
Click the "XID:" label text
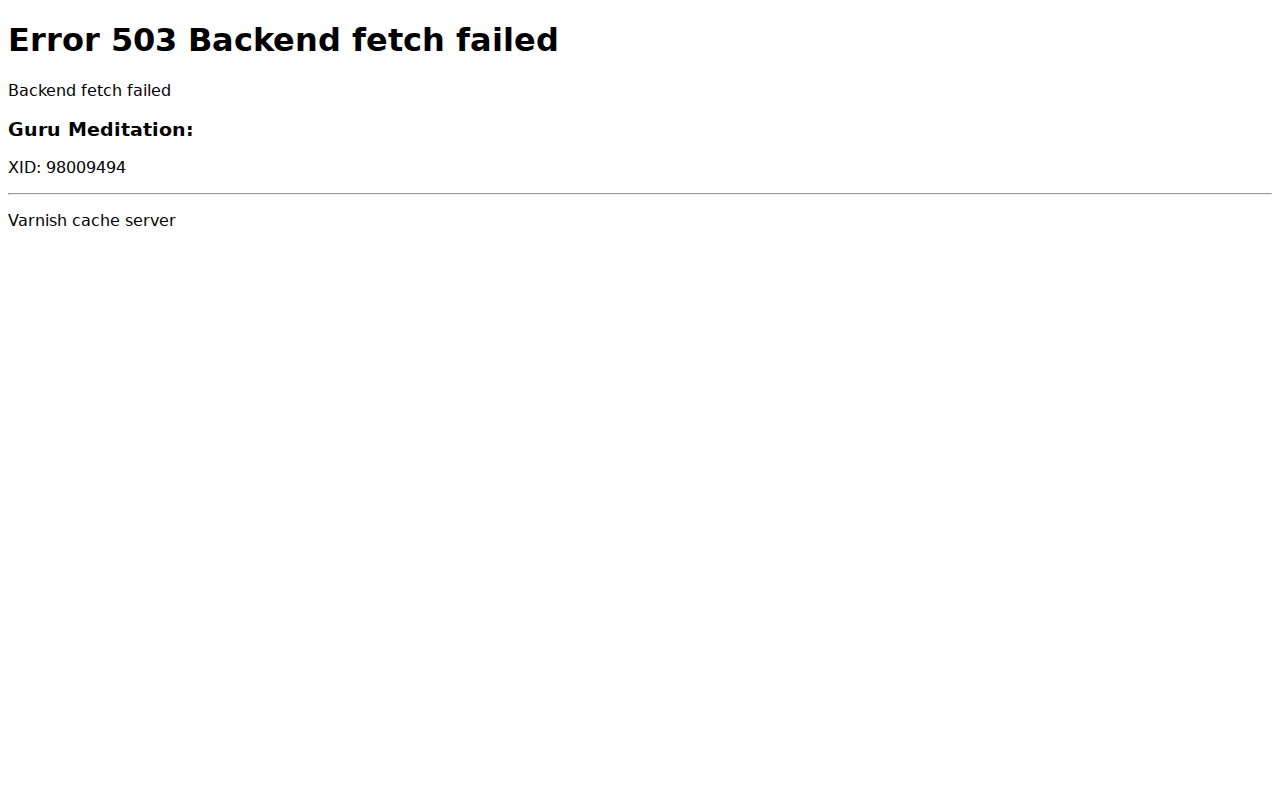click(x=25, y=167)
